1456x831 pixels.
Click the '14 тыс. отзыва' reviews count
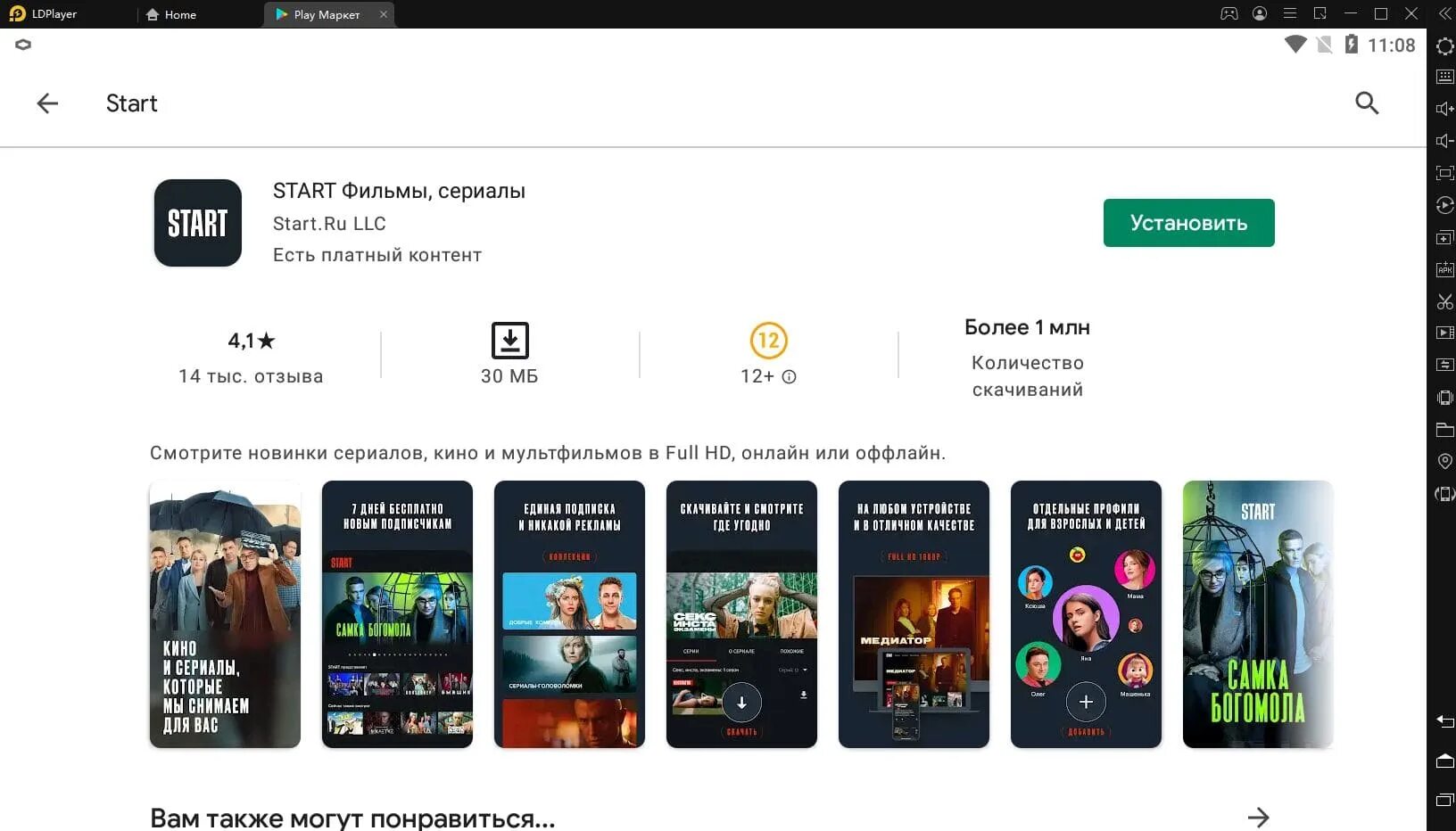251,376
